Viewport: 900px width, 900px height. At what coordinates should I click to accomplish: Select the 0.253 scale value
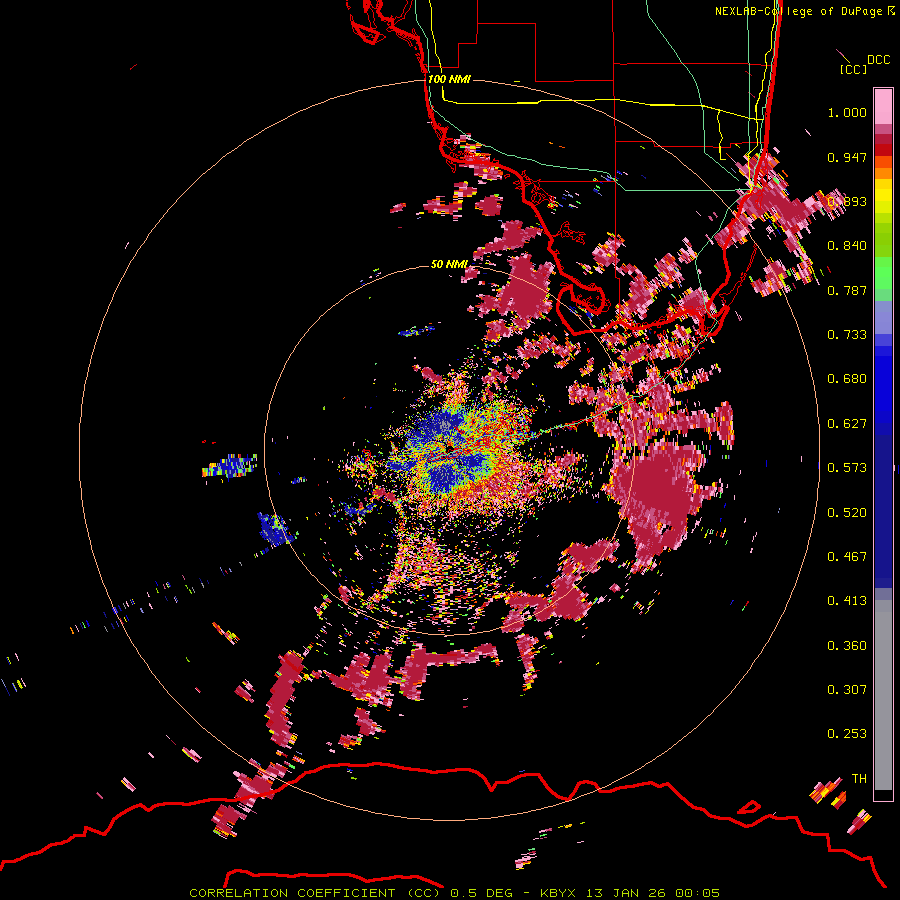click(847, 734)
